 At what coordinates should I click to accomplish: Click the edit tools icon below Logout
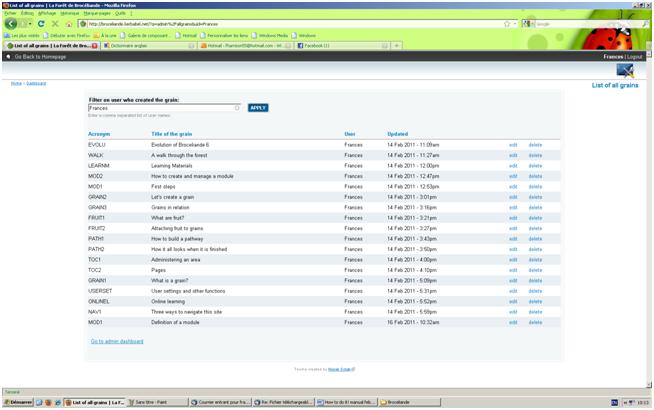pos(625,70)
